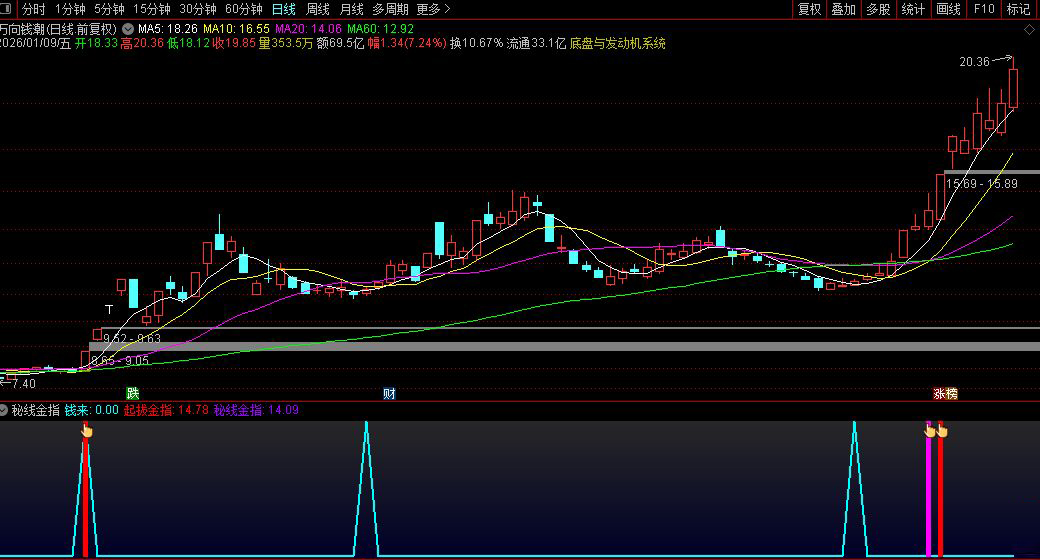Image resolution: width=1040 pixels, height=560 pixels.
Task: Click the 复权 button
Action: click(x=809, y=9)
